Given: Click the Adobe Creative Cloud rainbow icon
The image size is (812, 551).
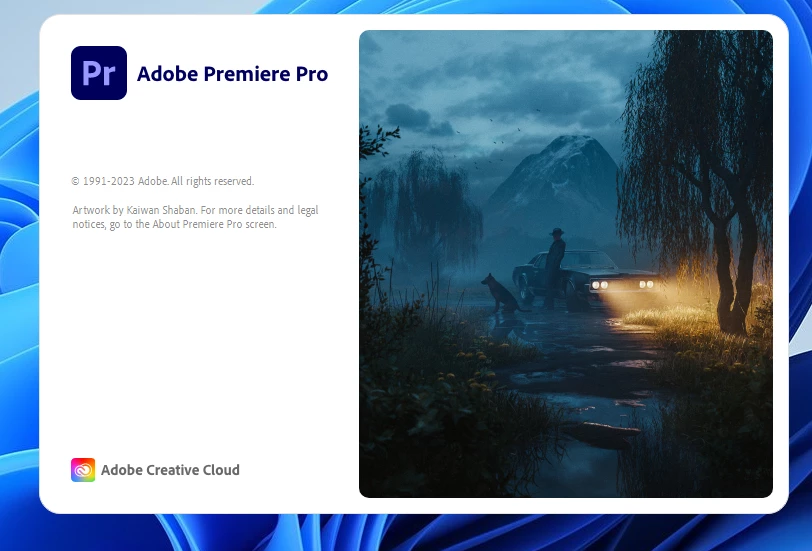Looking at the screenshot, I should (x=83, y=470).
